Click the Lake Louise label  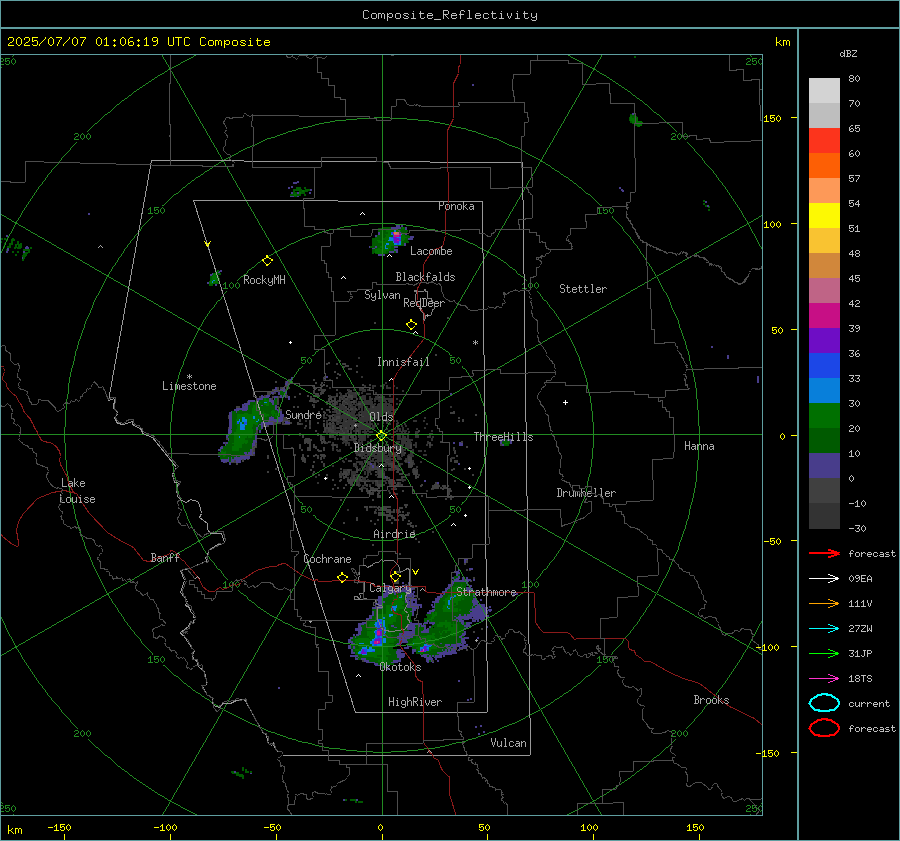[77, 491]
